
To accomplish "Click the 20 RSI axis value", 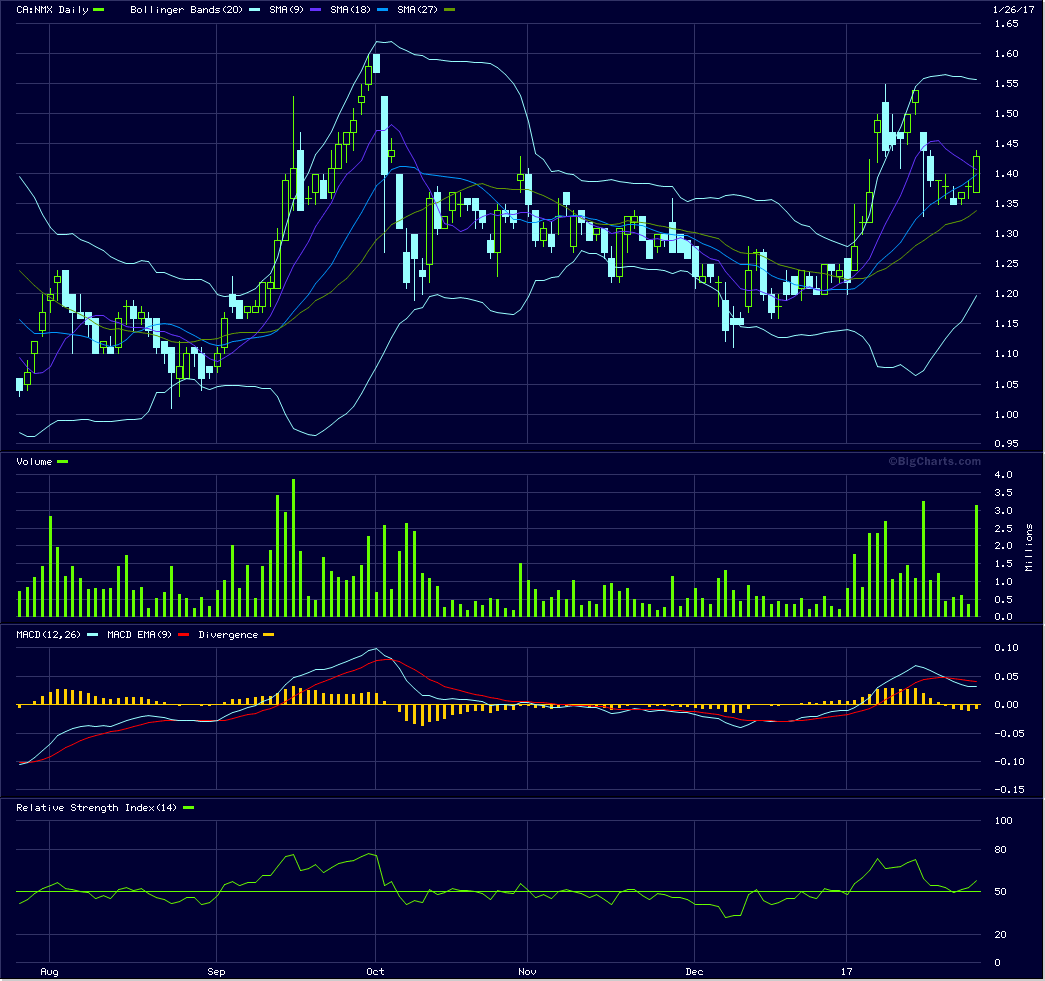I will tap(1000, 935).
